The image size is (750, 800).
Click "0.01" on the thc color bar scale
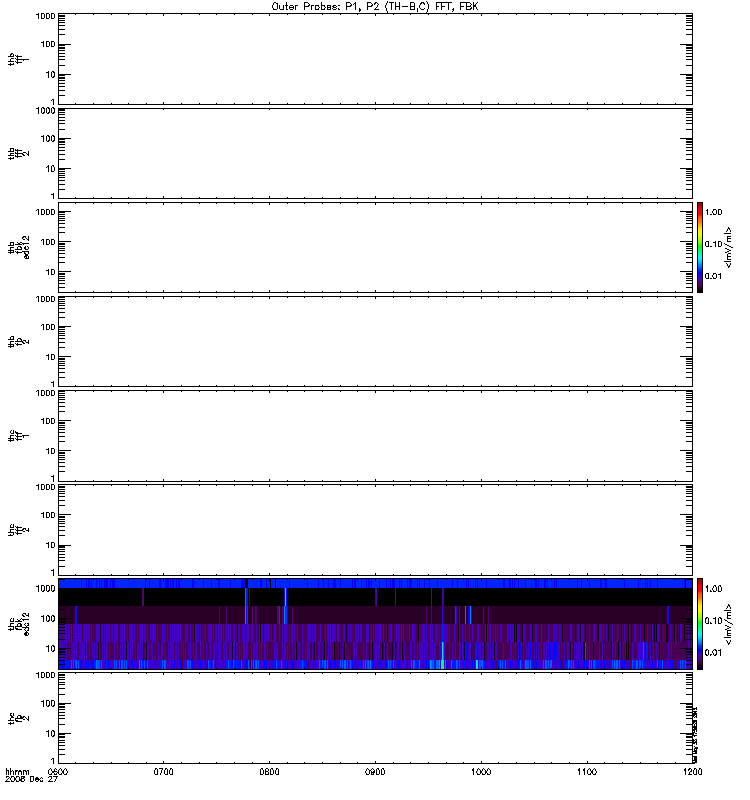(713, 653)
